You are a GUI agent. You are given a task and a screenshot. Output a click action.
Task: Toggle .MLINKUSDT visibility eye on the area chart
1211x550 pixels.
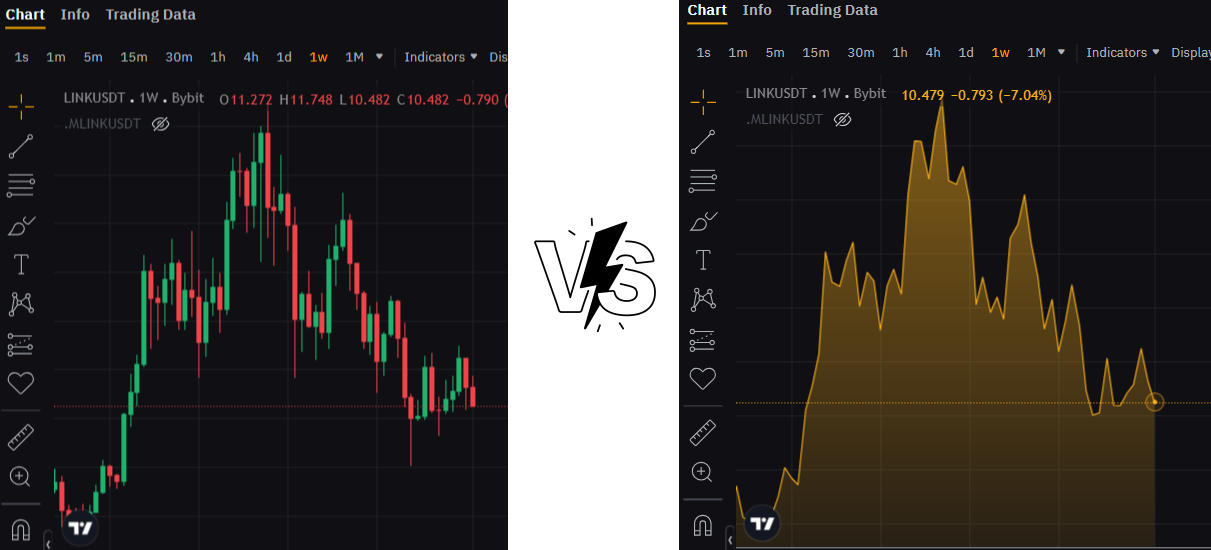click(842, 119)
